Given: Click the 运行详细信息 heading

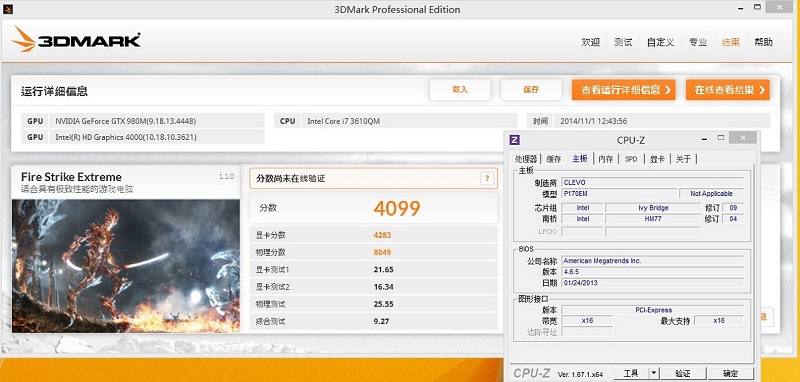Looking at the screenshot, I should (x=54, y=91).
